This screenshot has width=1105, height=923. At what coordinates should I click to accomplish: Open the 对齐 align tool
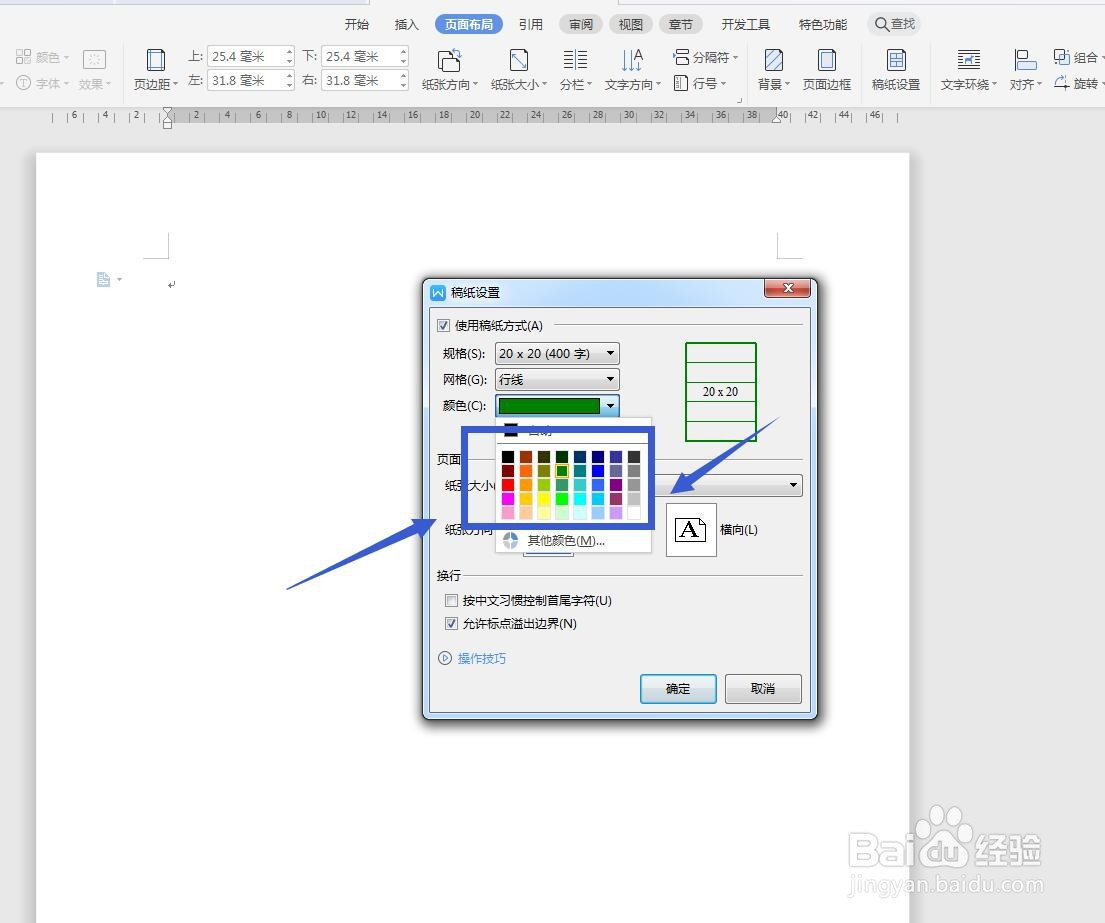click(1025, 70)
